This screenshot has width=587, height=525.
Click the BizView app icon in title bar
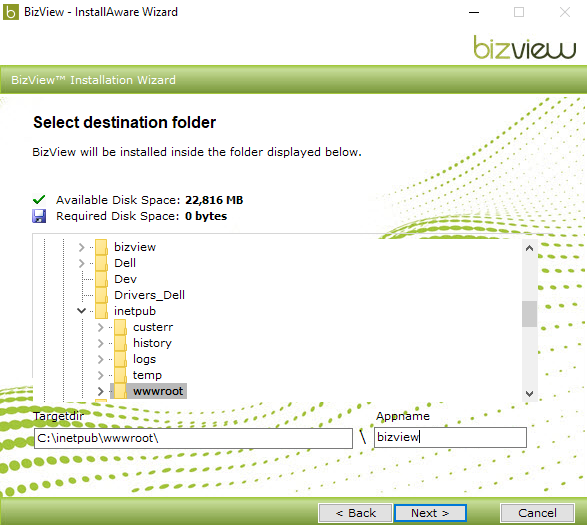pos(11,12)
